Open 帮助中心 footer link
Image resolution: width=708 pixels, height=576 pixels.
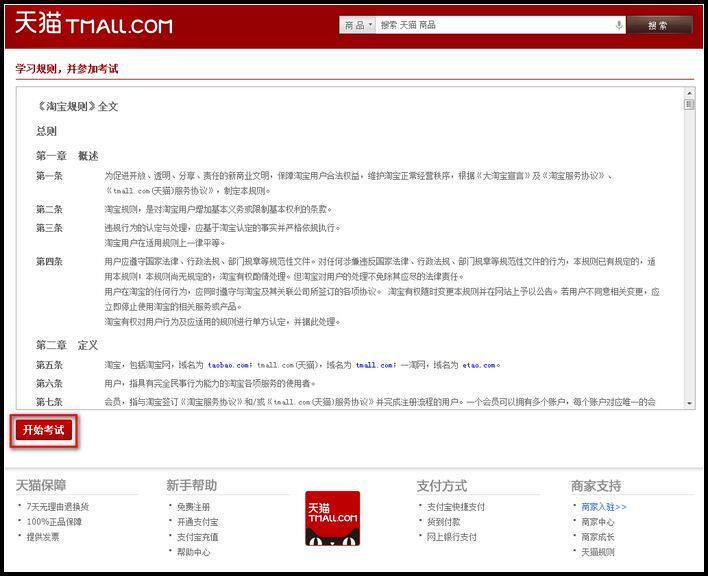pyautogui.click(x=193, y=552)
